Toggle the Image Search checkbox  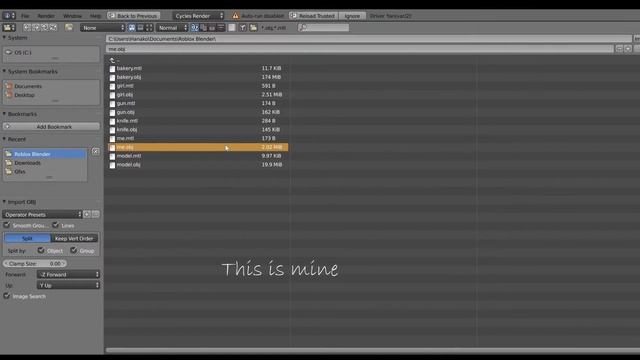coord(7,296)
